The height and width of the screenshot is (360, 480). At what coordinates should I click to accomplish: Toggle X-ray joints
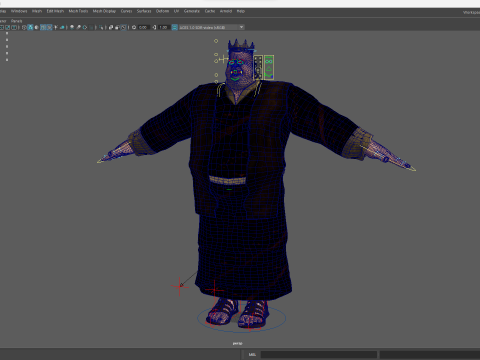pyautogui.click(x=124, y=27)
